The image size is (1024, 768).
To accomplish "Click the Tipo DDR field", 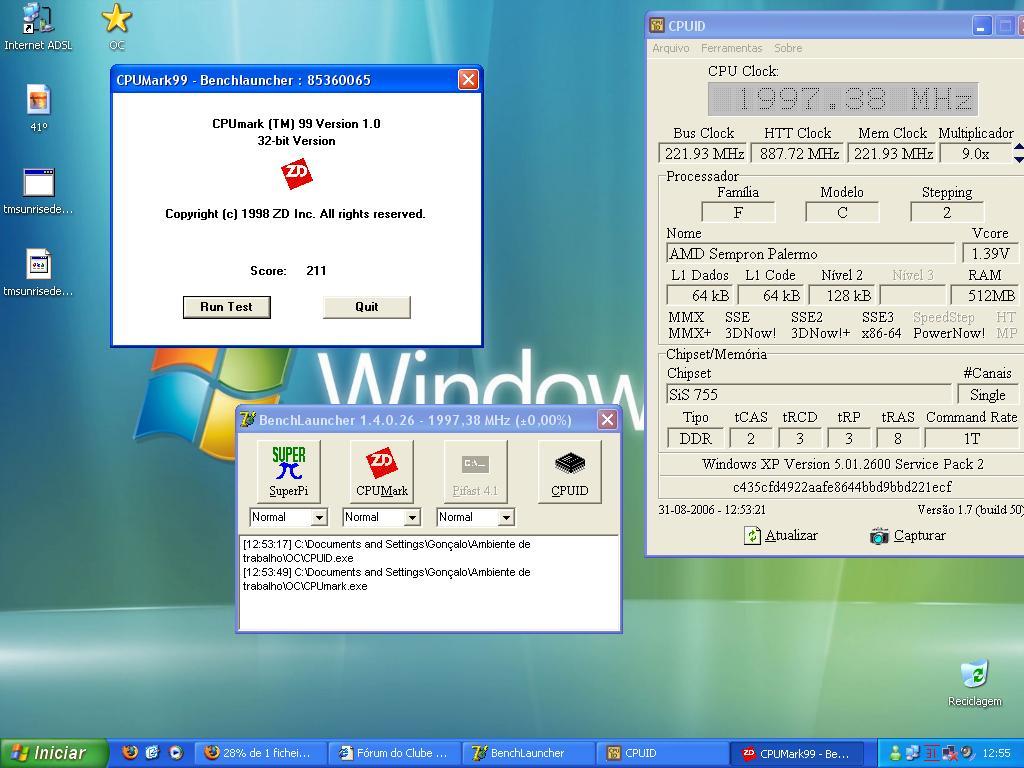I will click(696, 438).
